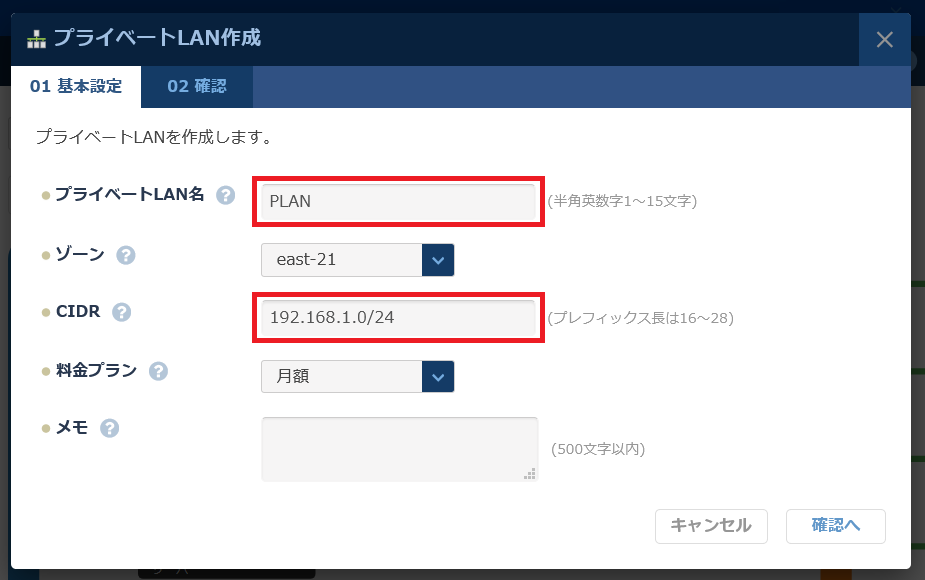925x580 pixels.
Task: Click the ゾーン dropdown arrow button
Action: (x=438, y=260)
